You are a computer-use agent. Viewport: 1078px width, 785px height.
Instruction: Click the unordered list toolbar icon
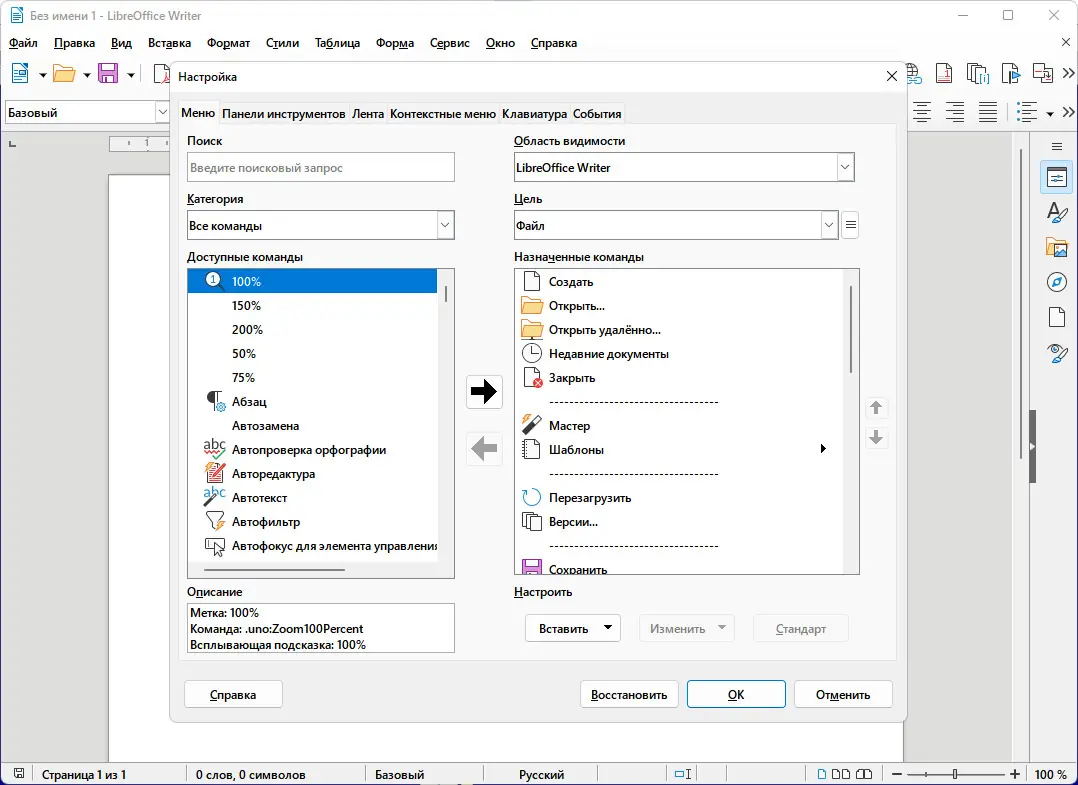1027,112
